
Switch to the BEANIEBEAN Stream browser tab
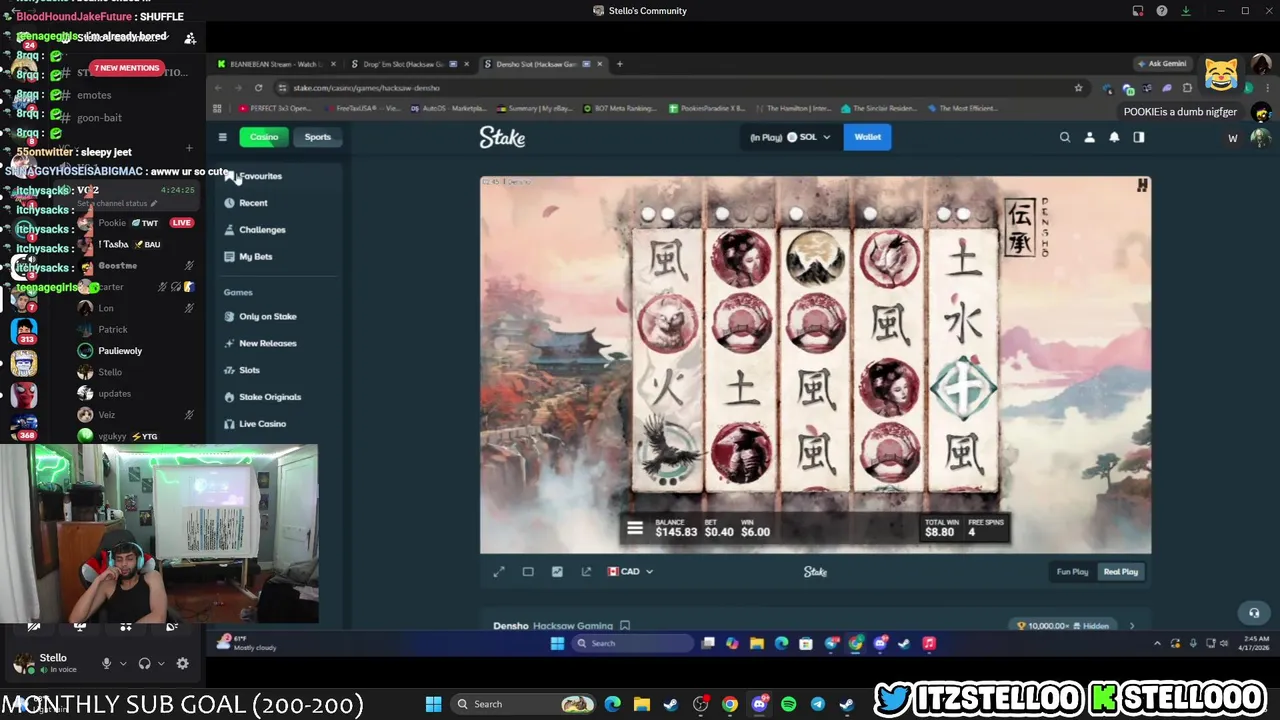pyautogui.click(x=275, y=64)
